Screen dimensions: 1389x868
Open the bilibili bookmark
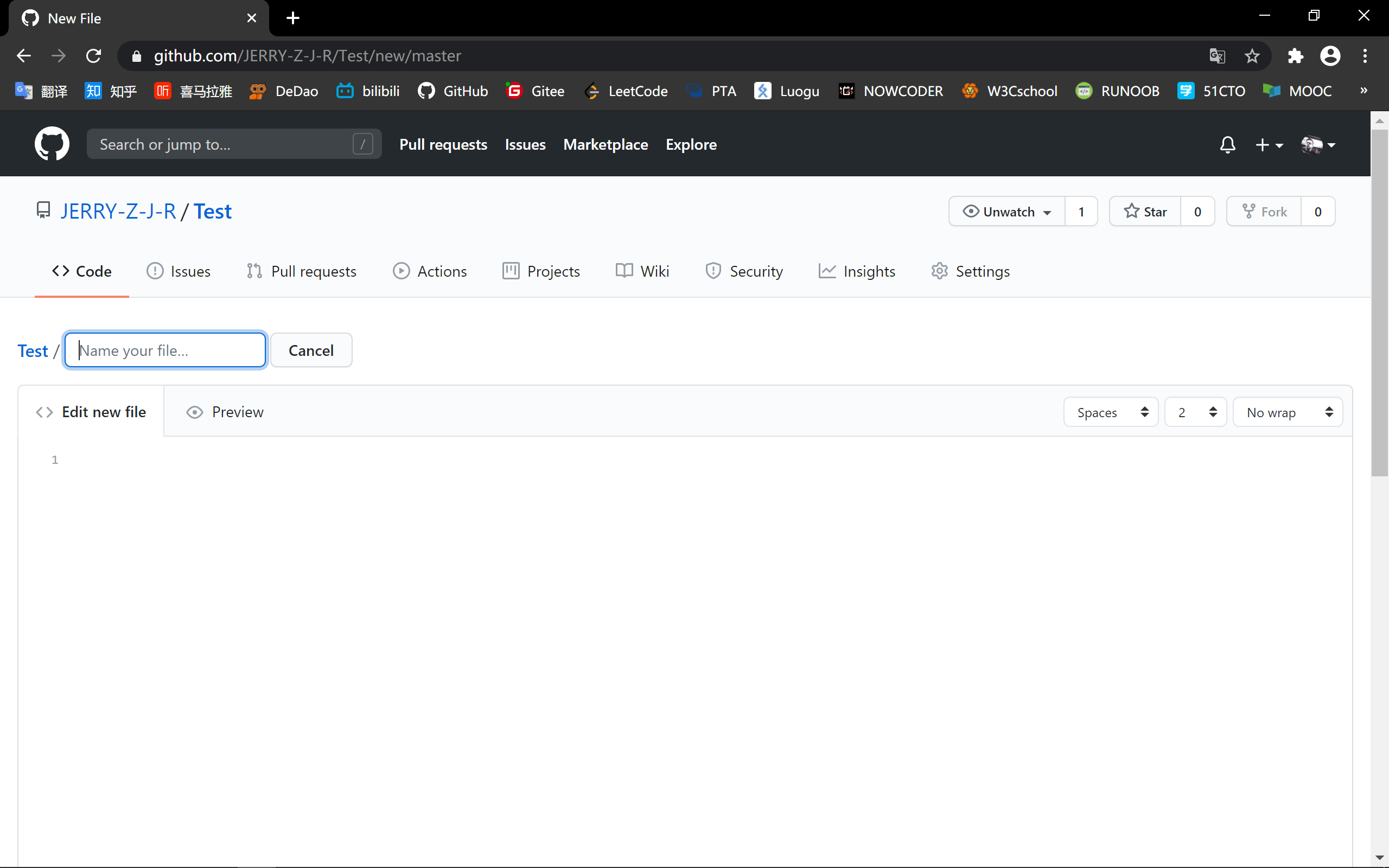pyautogui.click(x=368, y=91)
